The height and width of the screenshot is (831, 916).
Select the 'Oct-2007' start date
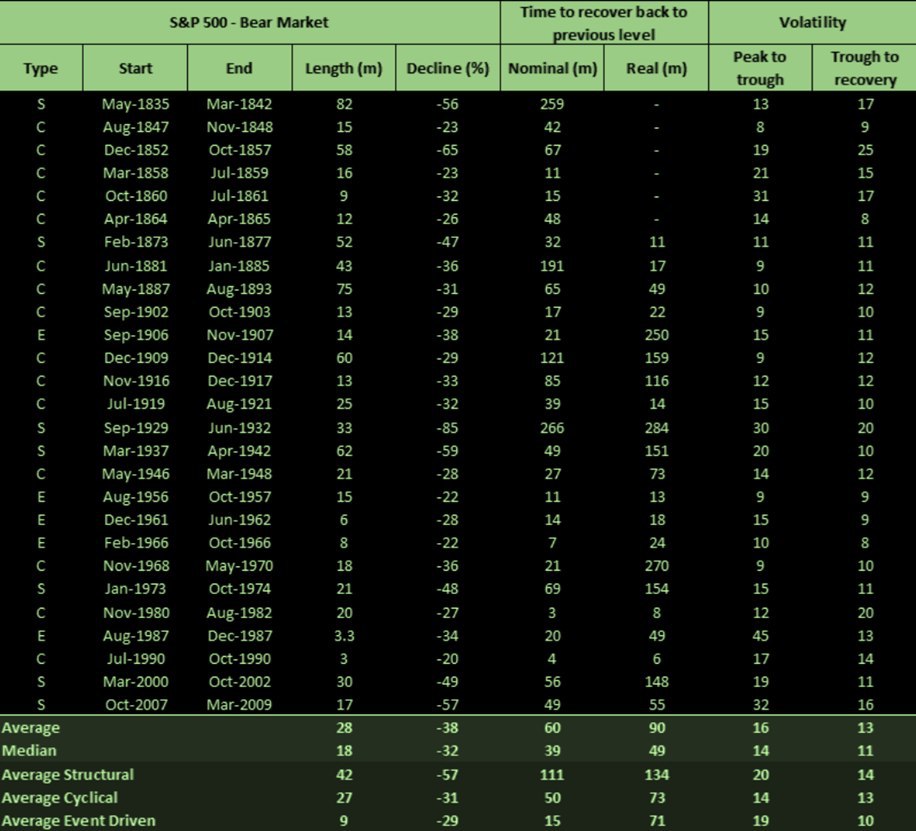click(136, 705)
